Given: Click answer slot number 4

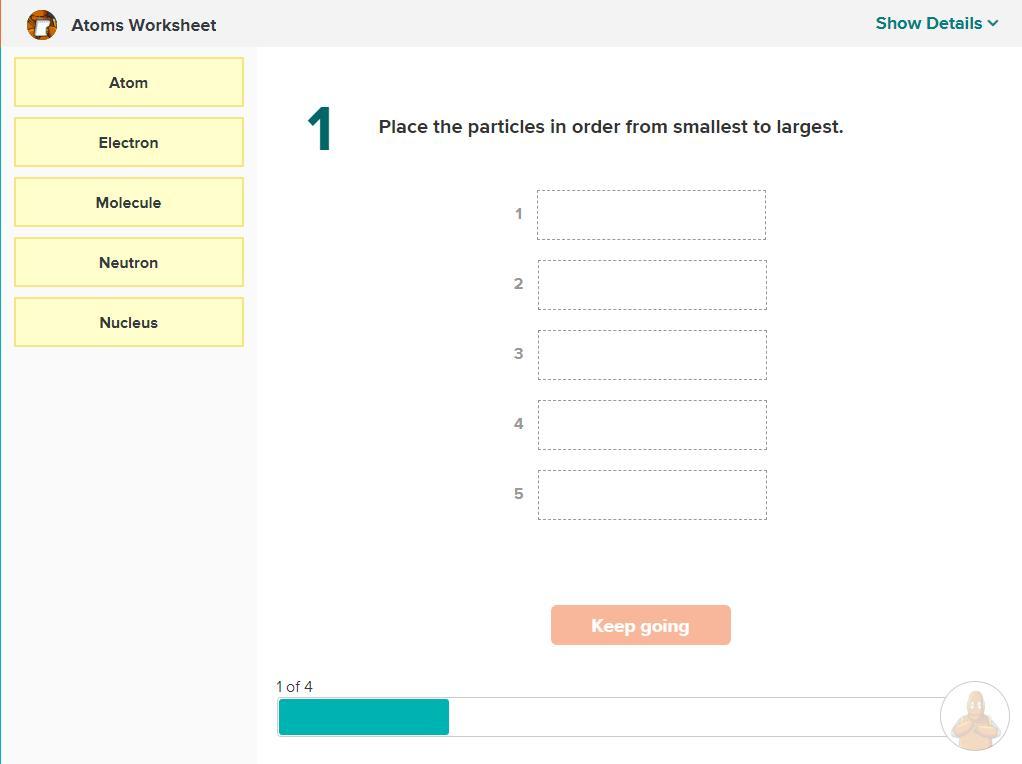Looking at the screenshot, I should click(x=651, y=425).
